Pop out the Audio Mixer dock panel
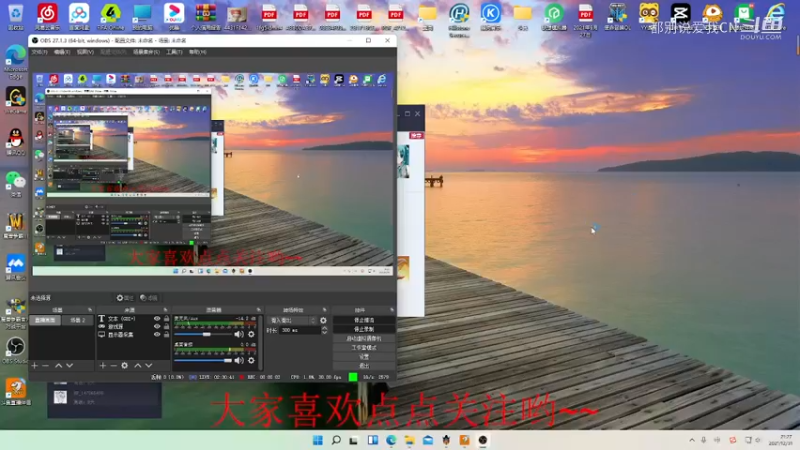 pyautogui.click(x=259, y=310)
